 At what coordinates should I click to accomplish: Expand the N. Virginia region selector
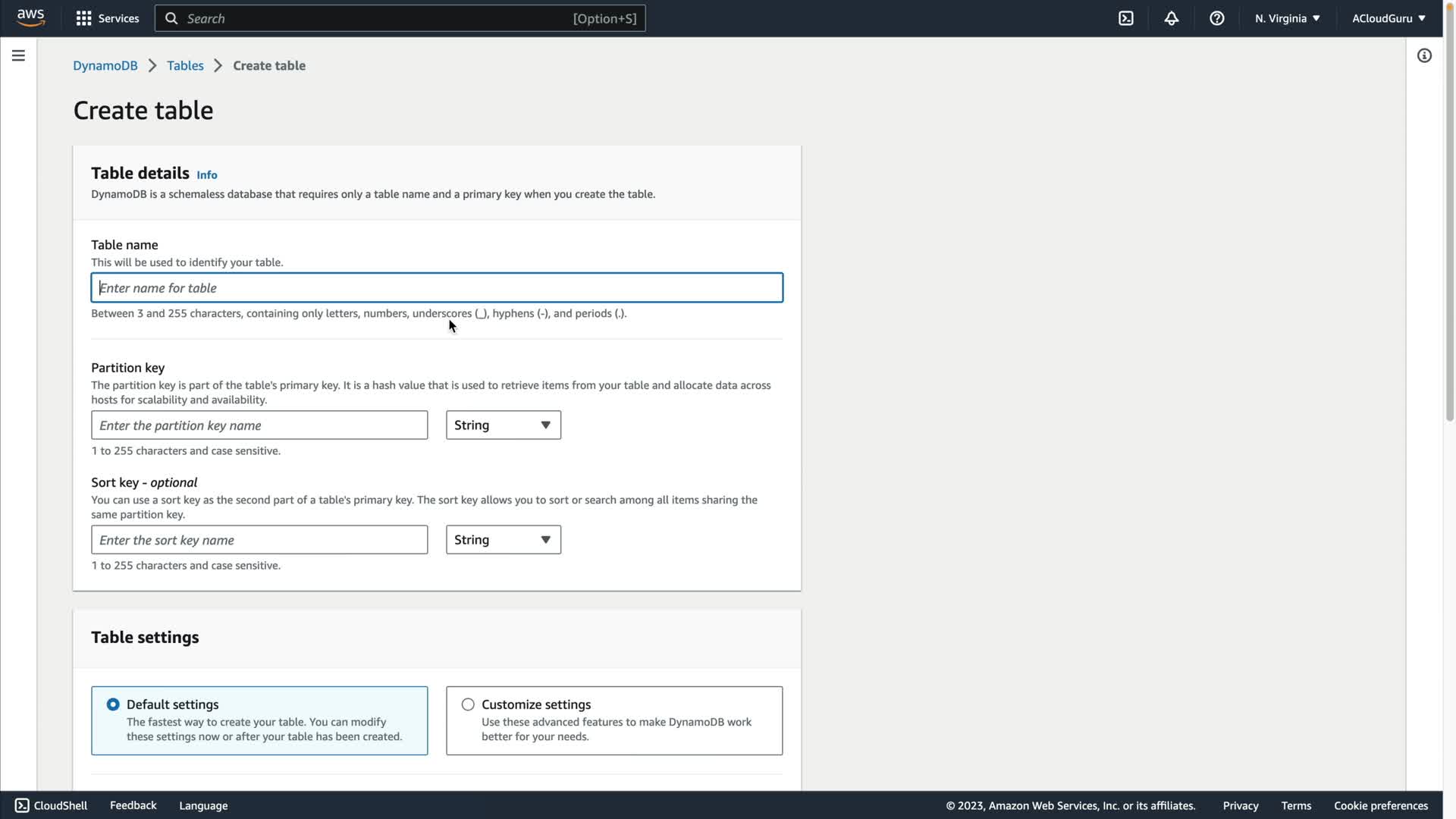point(1287,18)
